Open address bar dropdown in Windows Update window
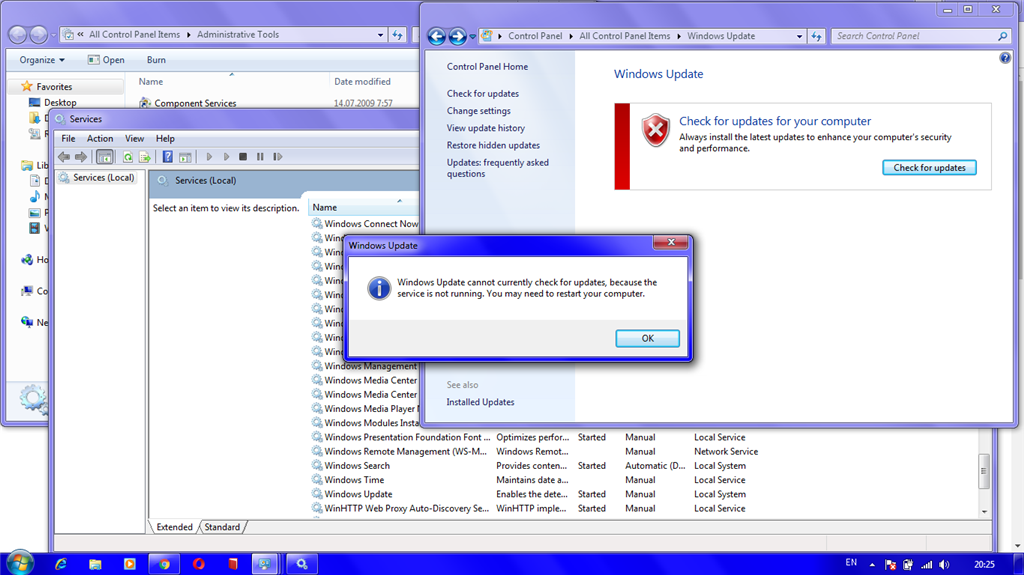This screenshot has width=1024, height=575. pos(799,37)
